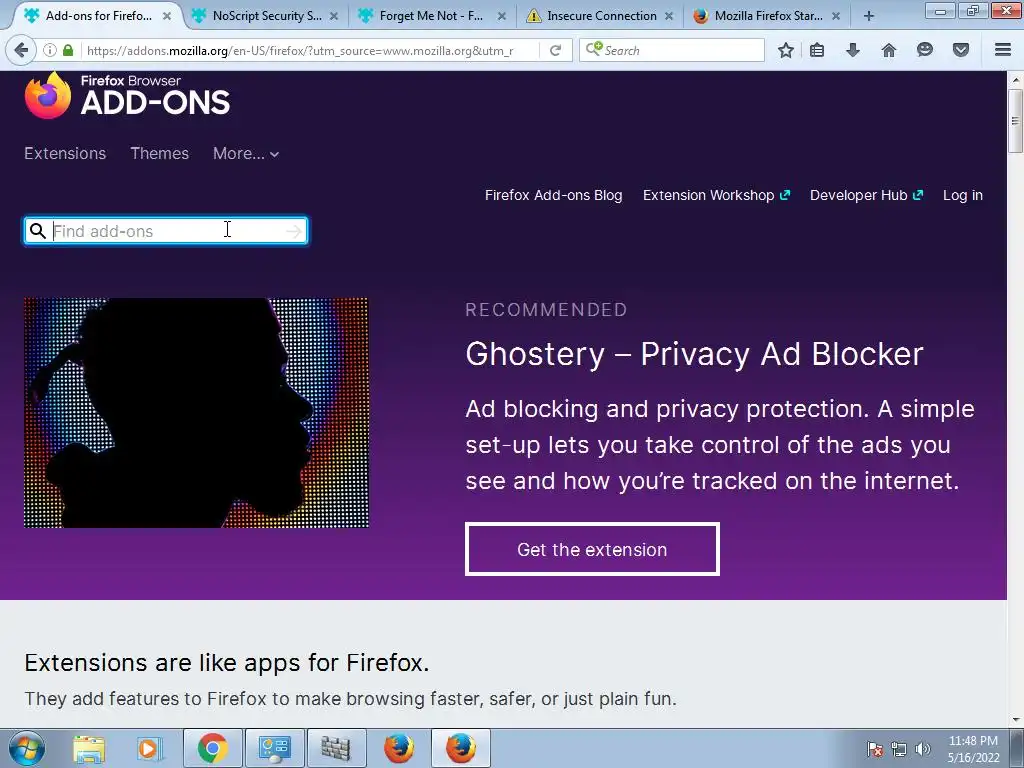
Task: Open Firefox Add-ons Blog link
Action: (x=553, y=195)
